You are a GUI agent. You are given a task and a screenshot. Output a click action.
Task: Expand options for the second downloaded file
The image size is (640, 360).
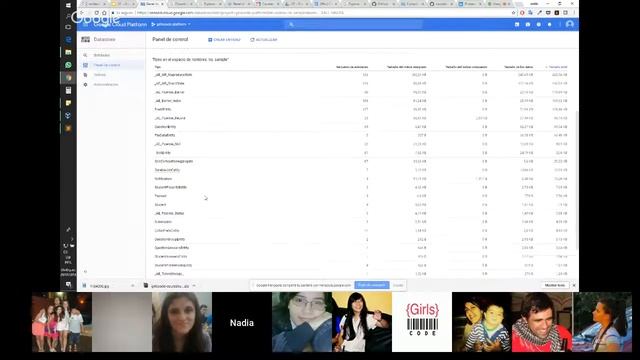194,286
